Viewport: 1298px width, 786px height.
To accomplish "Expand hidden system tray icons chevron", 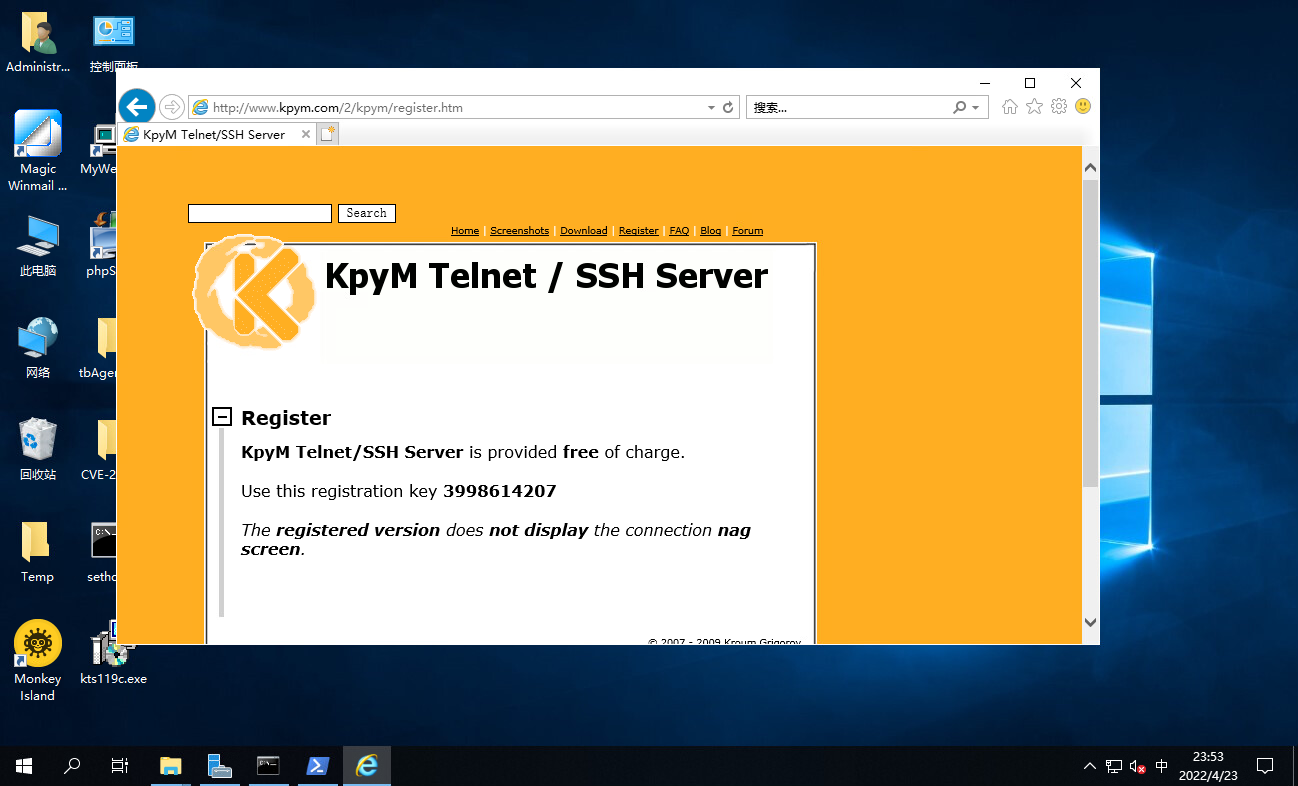I will click(1090, 766).
